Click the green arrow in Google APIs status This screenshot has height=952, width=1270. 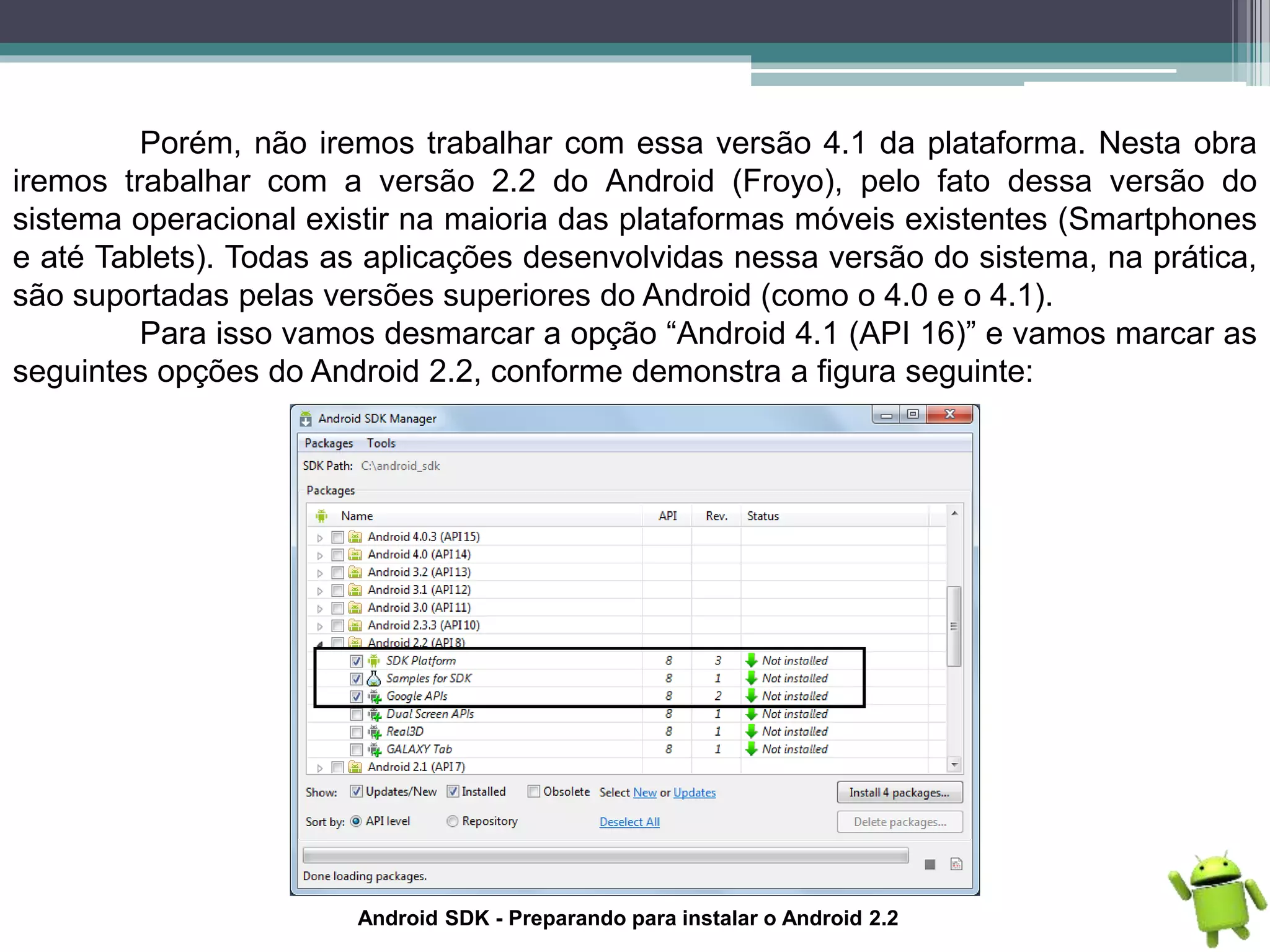pyautogui.click(x=752, y=696)
